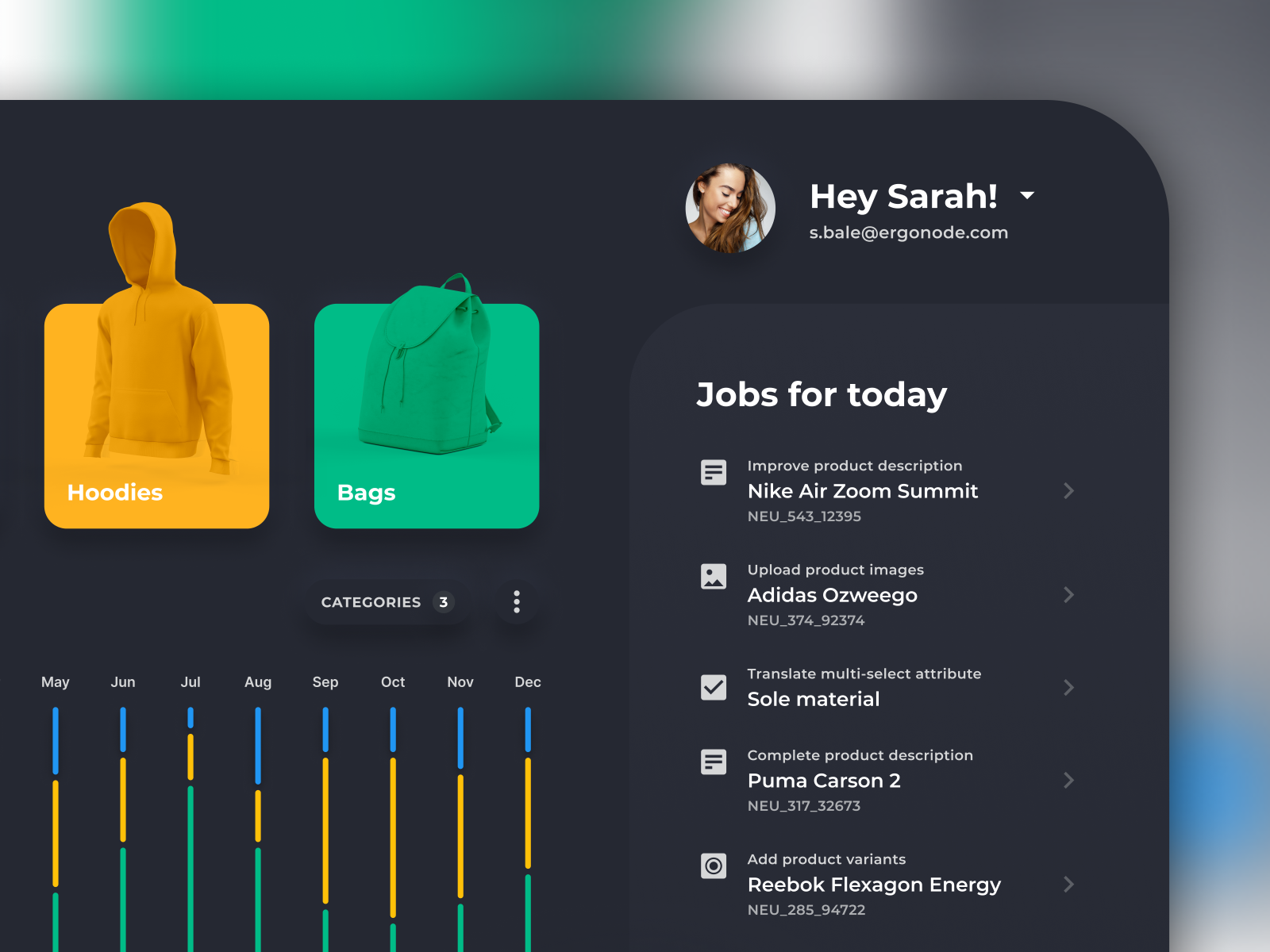Screen dimensions: 1270x952
Task: Click the blue segment of the May bar
Action: [x=56, y=741]
